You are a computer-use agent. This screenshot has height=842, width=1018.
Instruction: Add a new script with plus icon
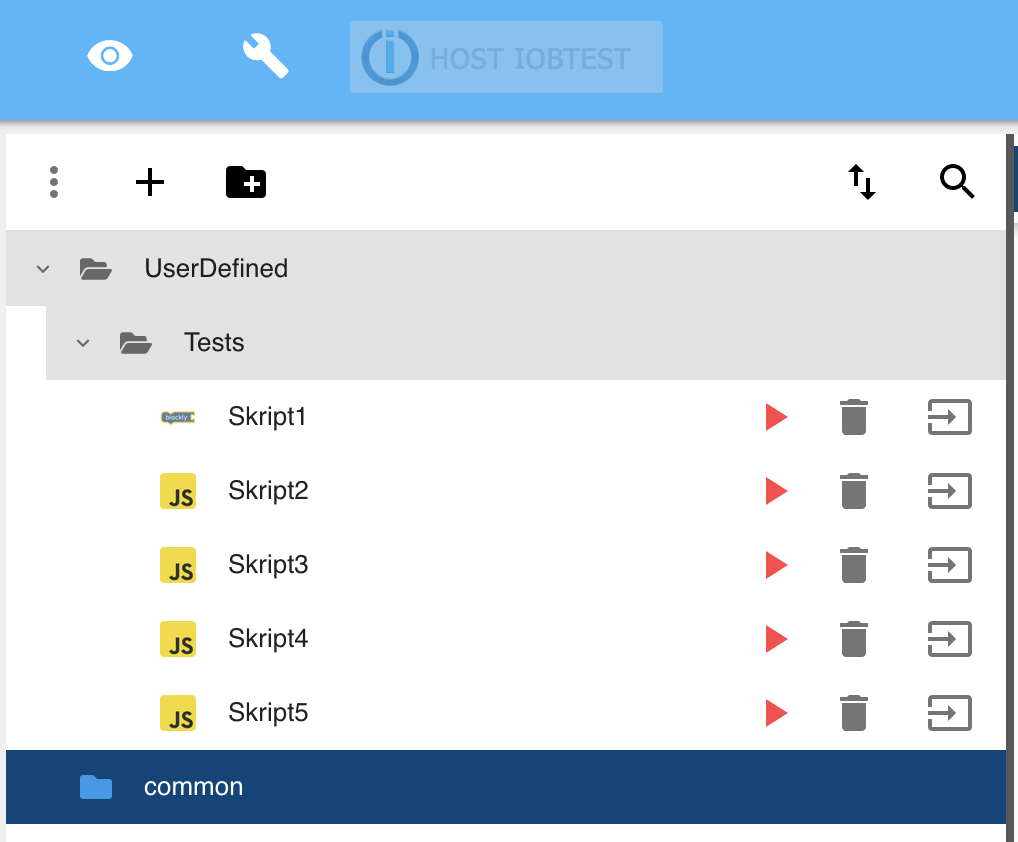150,182
